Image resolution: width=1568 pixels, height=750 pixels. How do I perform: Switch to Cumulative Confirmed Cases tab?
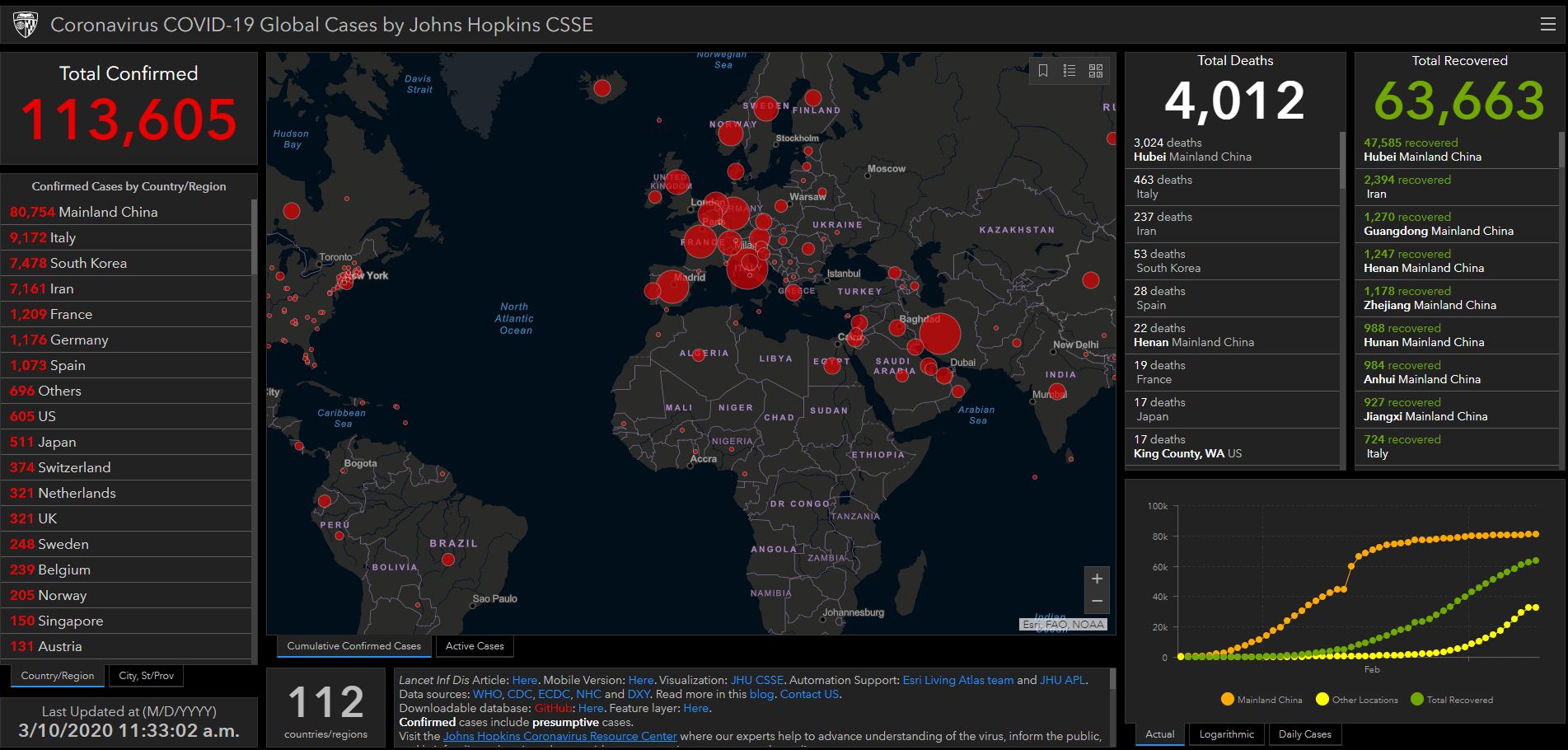[353, 646]
